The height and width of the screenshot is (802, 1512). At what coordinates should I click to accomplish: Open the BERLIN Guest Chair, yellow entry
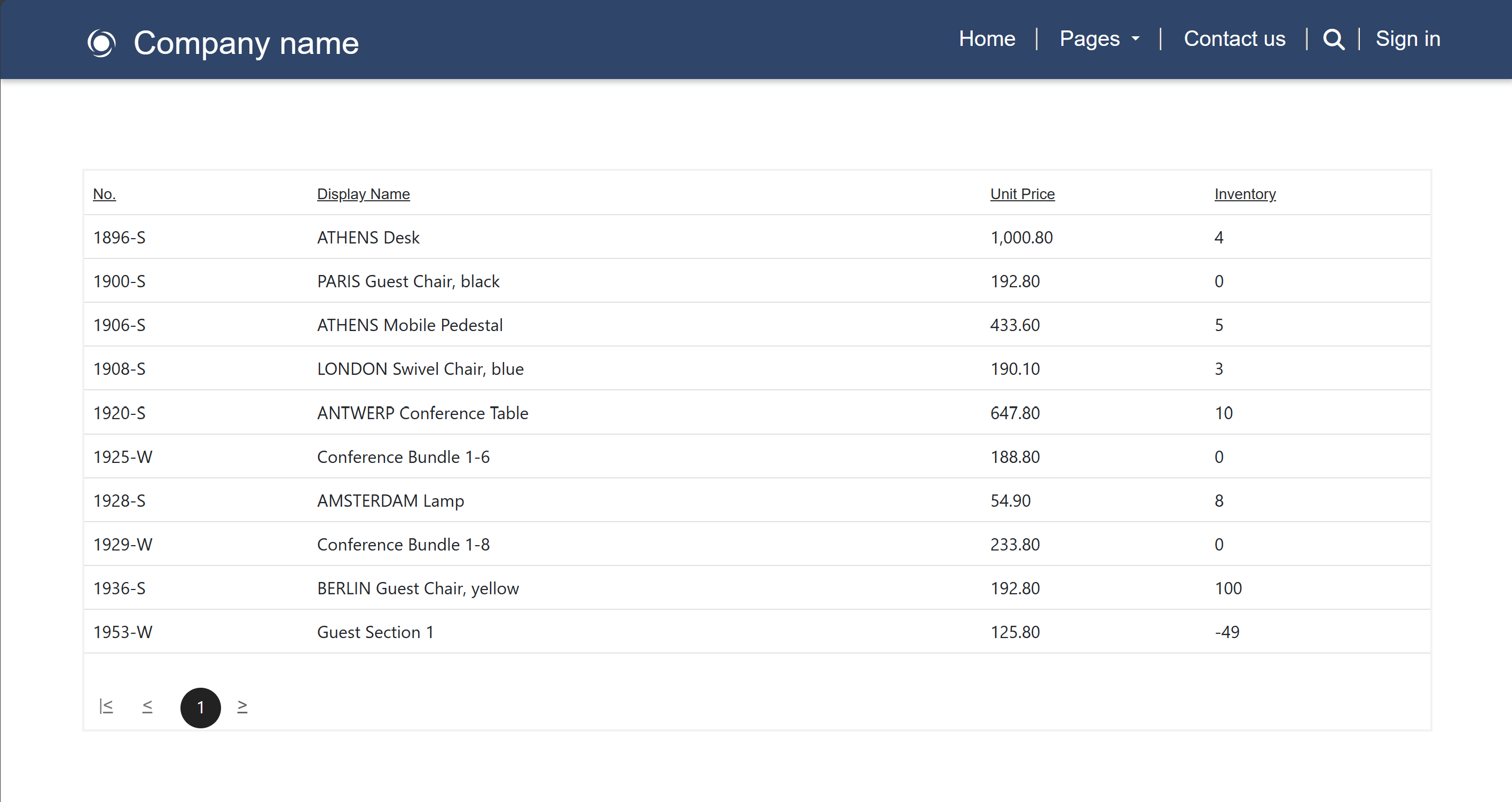tap(418, 588)
